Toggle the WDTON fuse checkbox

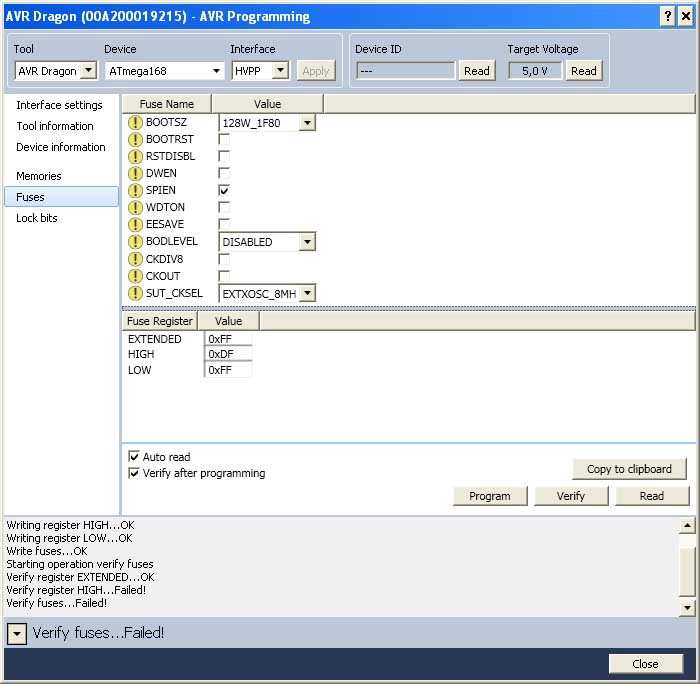pos(224,207)
